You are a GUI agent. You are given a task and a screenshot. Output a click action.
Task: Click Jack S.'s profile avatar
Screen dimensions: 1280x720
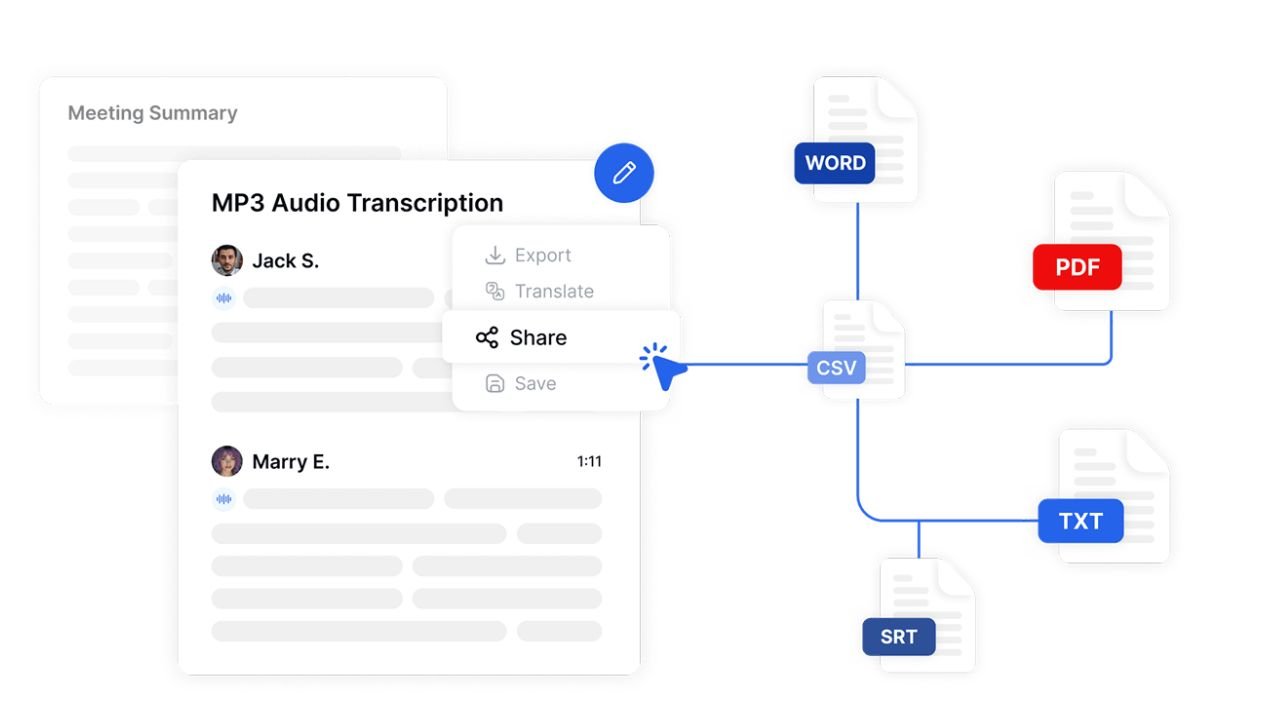coord(227,261)
